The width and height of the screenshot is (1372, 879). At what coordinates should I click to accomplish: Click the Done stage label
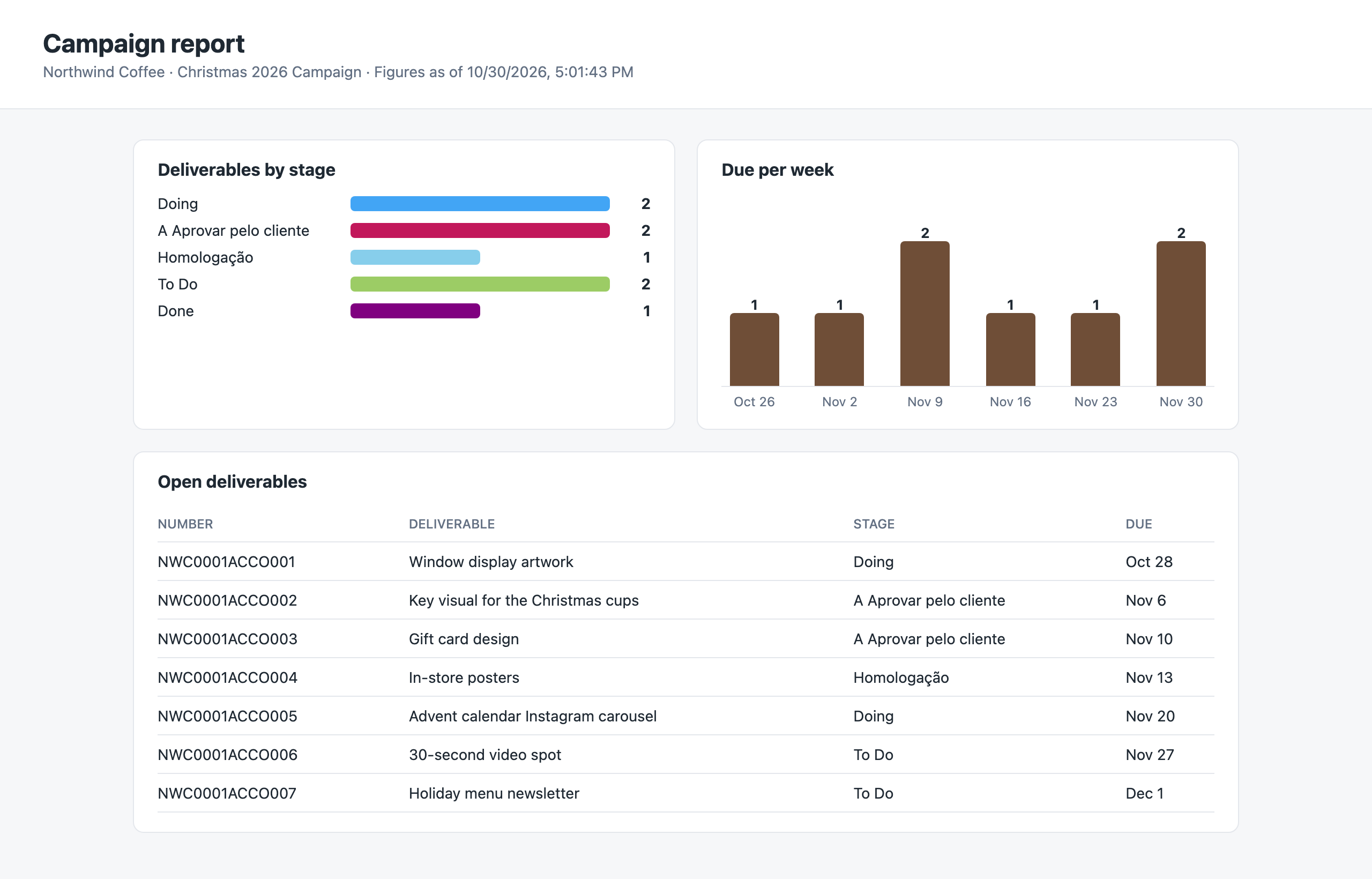point(175,311)
